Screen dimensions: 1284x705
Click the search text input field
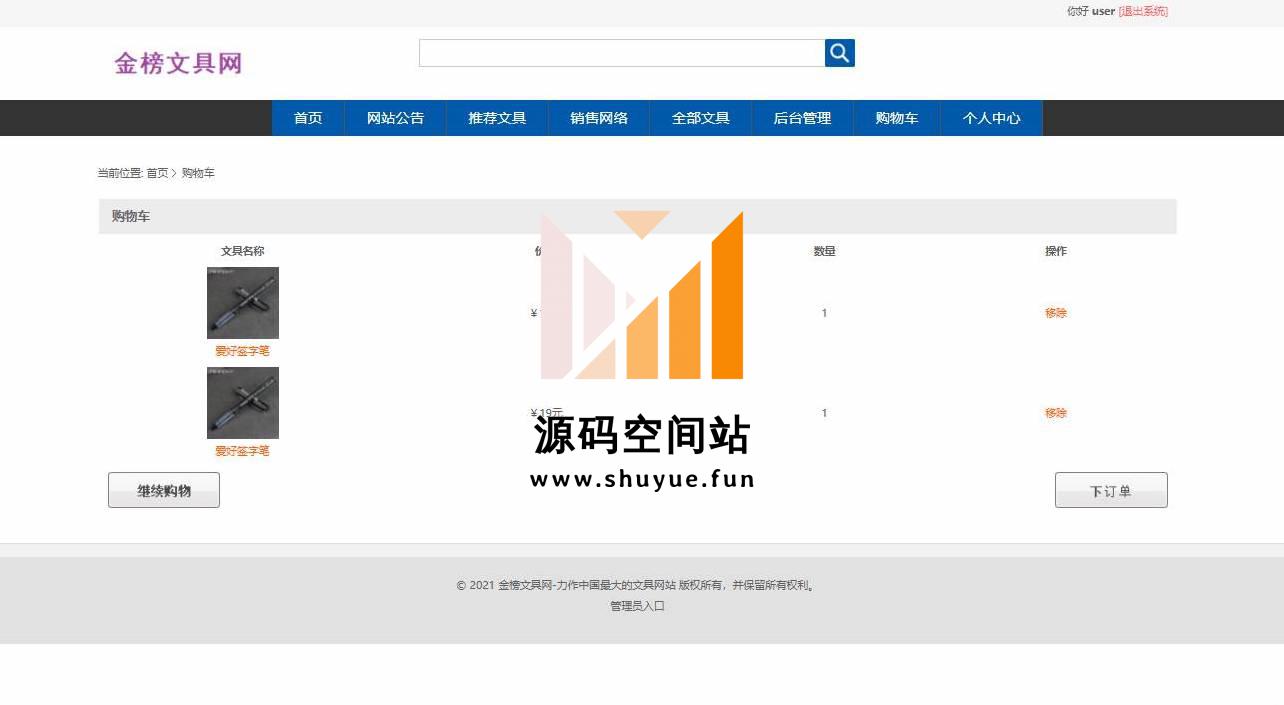[x=621, y=53]
